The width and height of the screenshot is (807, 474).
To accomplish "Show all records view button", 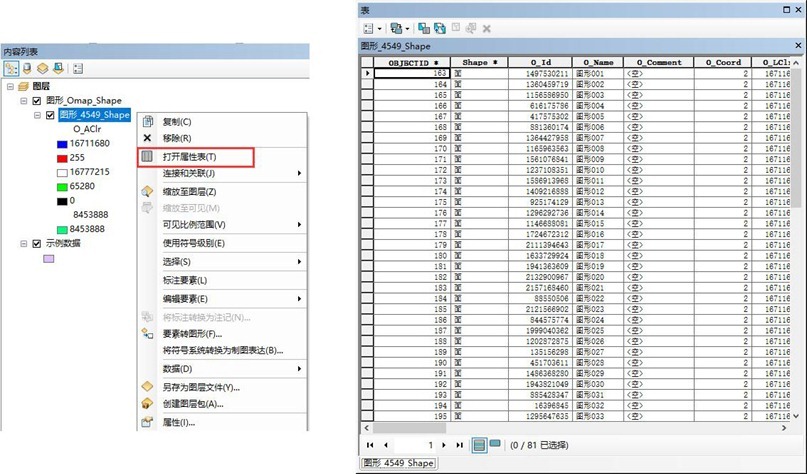I will pyautogui.click(x=479, y=444).
